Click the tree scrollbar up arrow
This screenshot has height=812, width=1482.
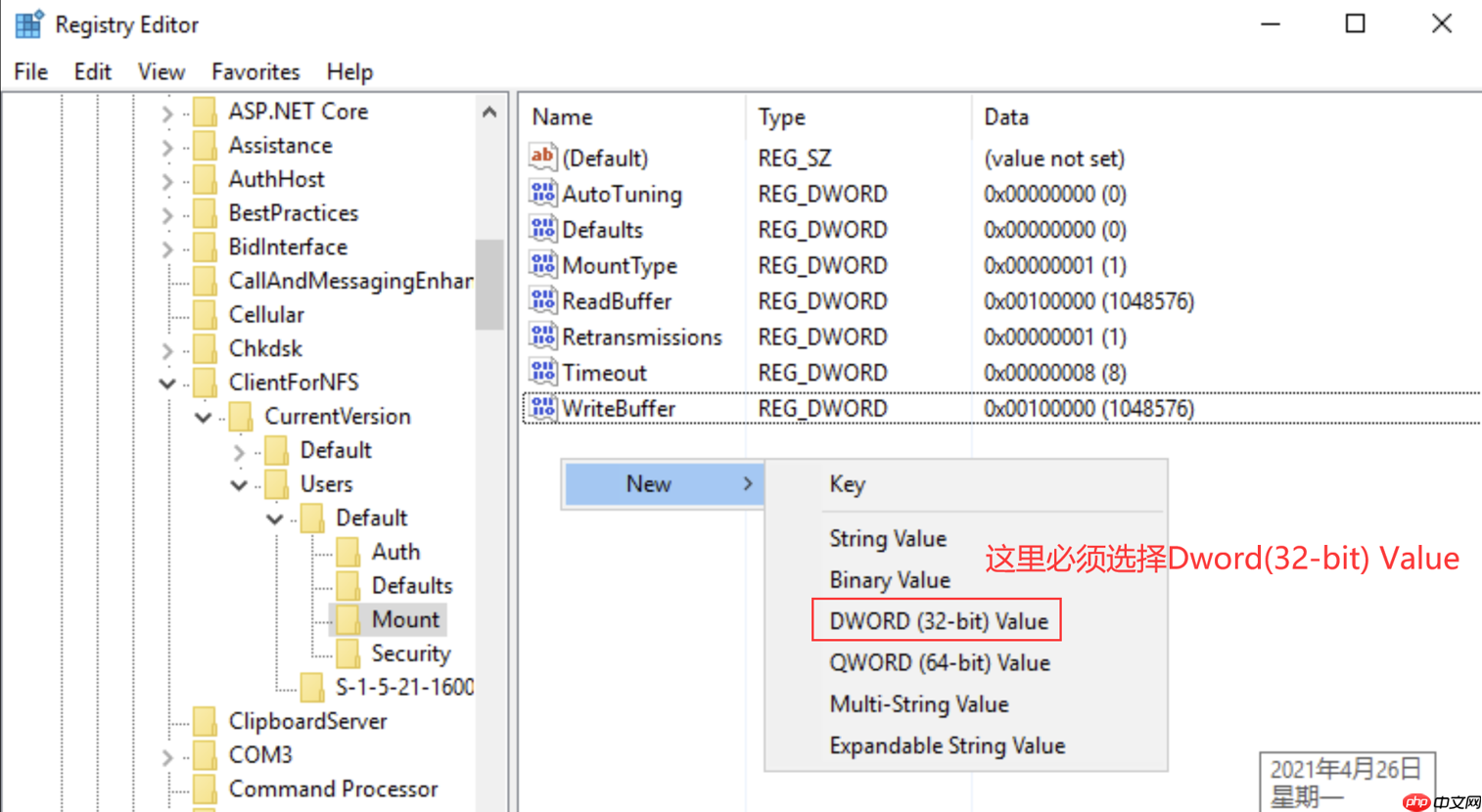[x=489, y=113]
